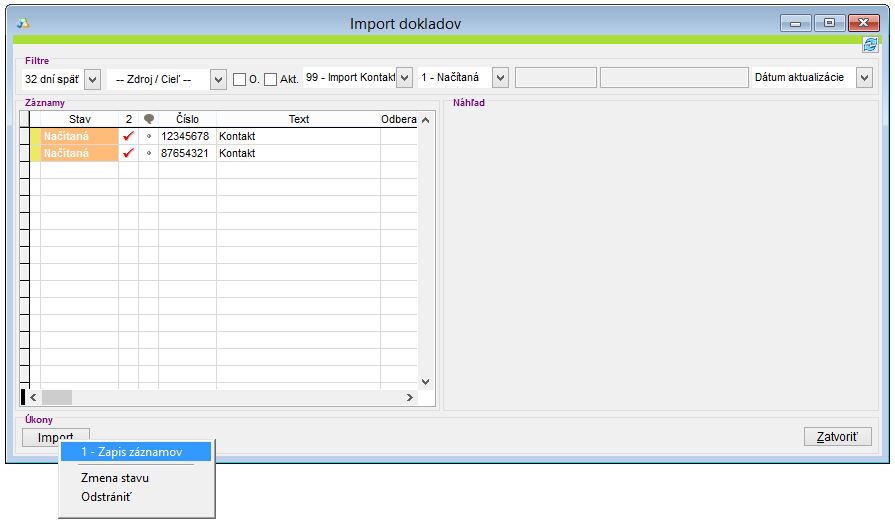This screenshot has width=895, height=526.
Task: Choose 'Zmena stavu' from popup menu
Action: (115, 478)
